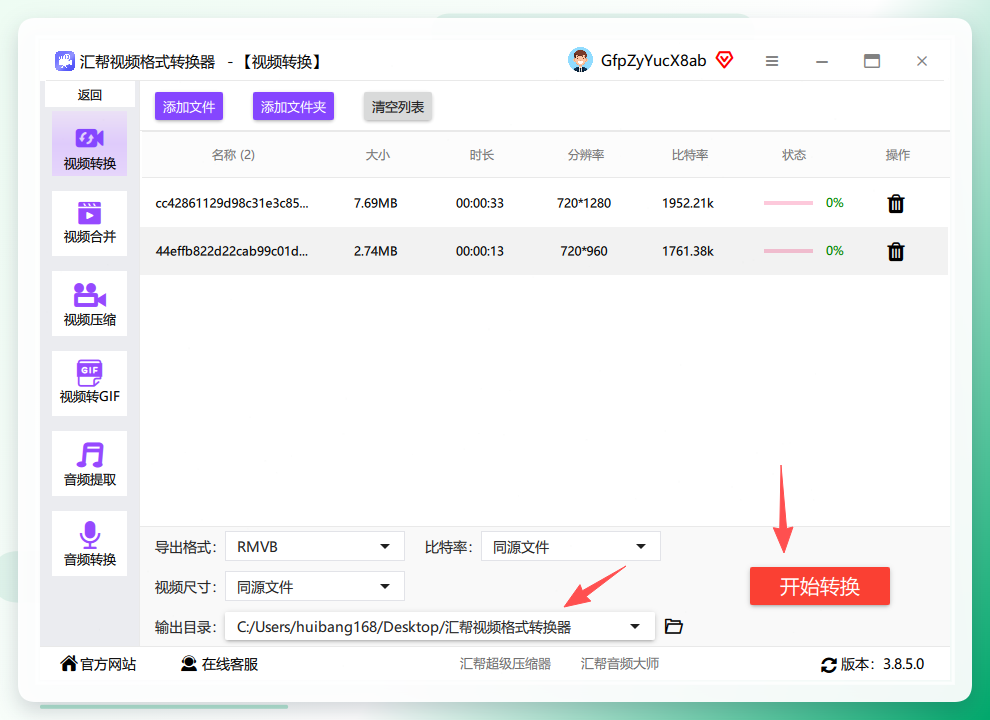Open the 音频提取 sidebar tool
The height and width of the screenshot is (720, 990).
[89, 464]
